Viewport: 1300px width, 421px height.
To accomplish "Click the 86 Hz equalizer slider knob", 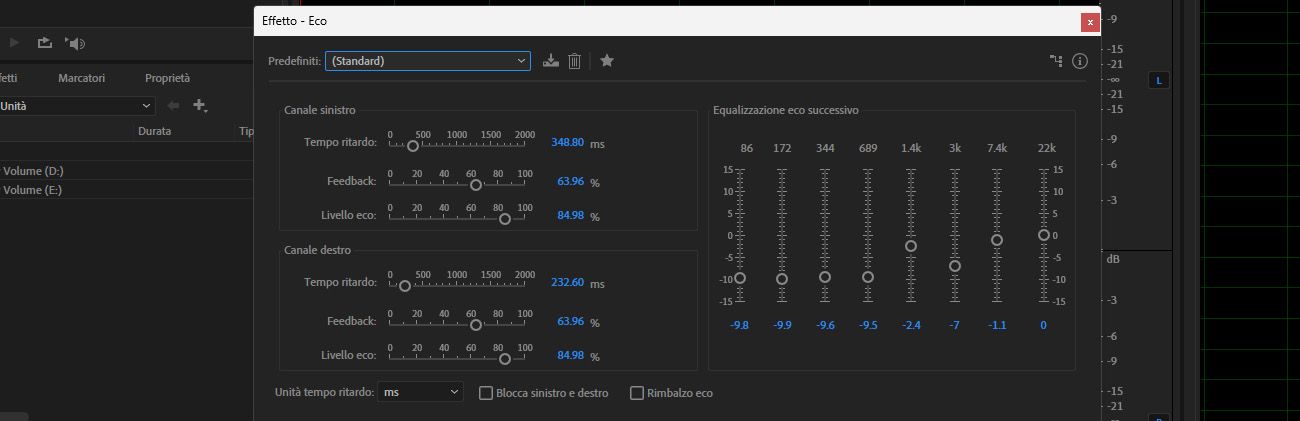I will point(740,278).
